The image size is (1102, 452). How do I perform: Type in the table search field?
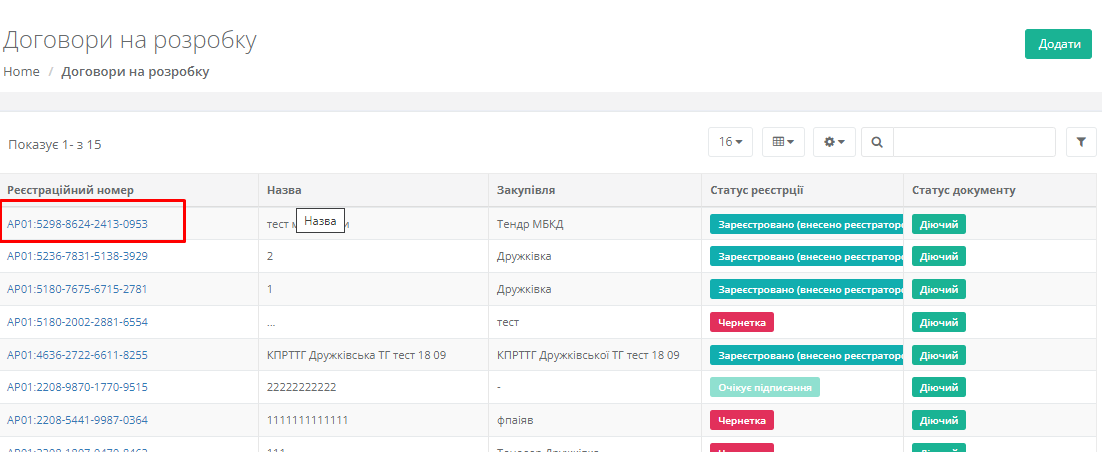point(973,142)
